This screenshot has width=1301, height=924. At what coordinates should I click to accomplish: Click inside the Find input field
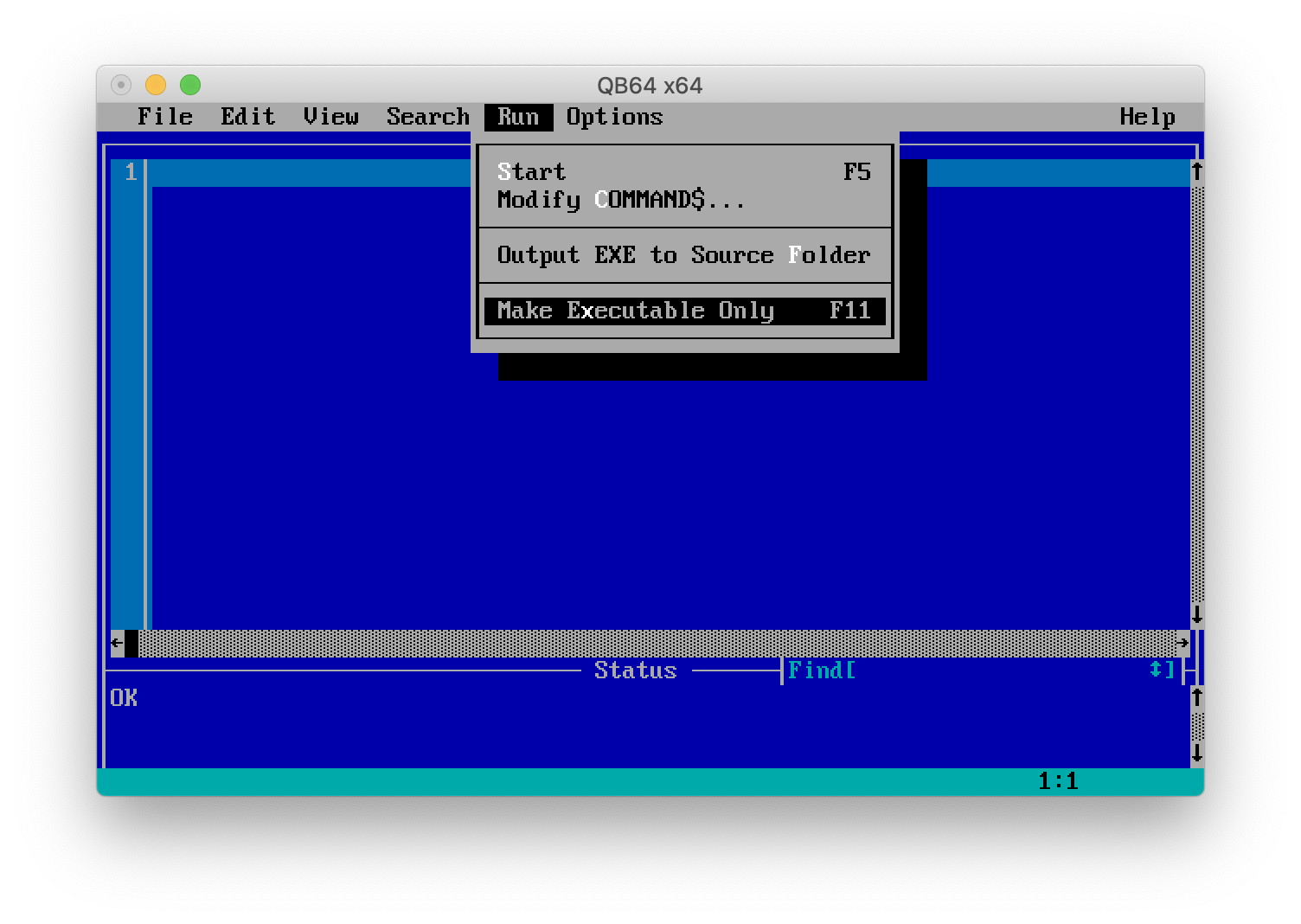(x=995, y=671)
